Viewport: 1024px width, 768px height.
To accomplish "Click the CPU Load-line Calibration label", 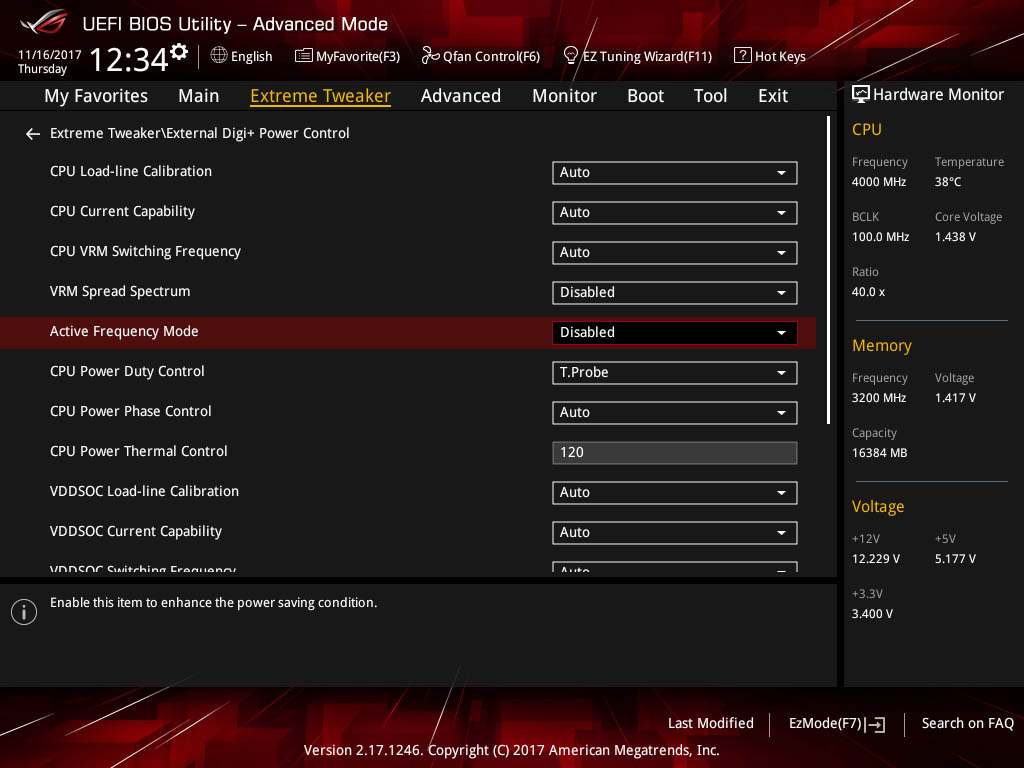I will 131,172.
